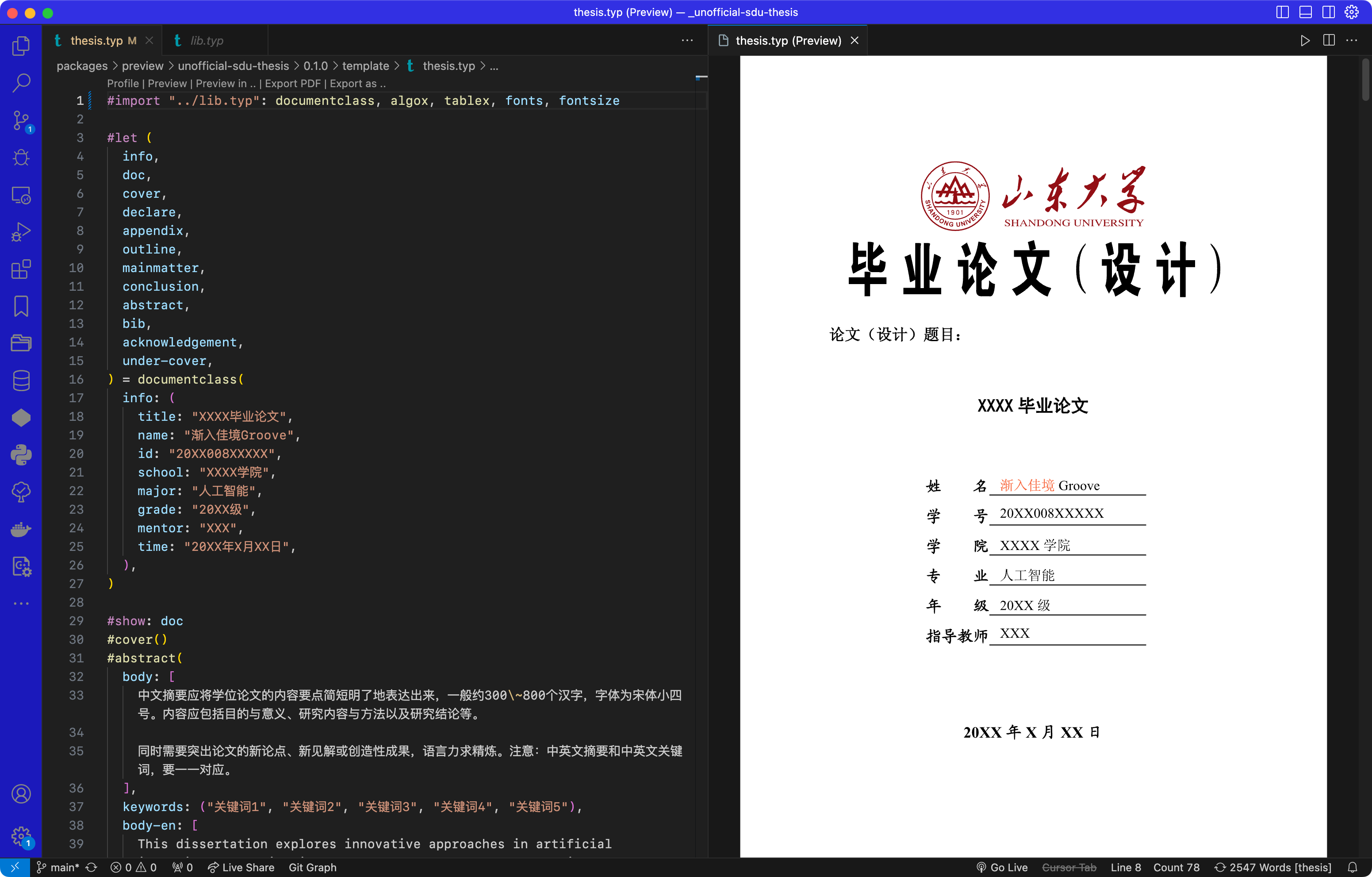Click the Preview code lens link
Screen dimensions: 1372x877
pos(167,83)
